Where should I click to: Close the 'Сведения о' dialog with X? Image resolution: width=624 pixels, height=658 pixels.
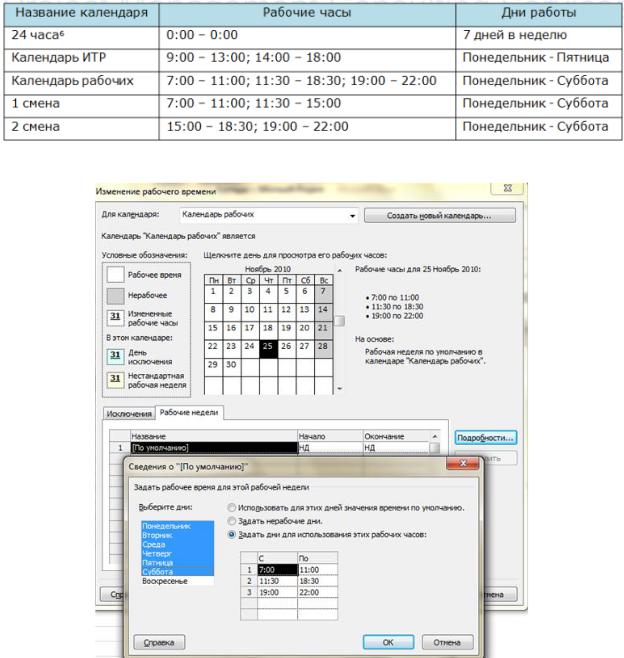click(463, 463)
